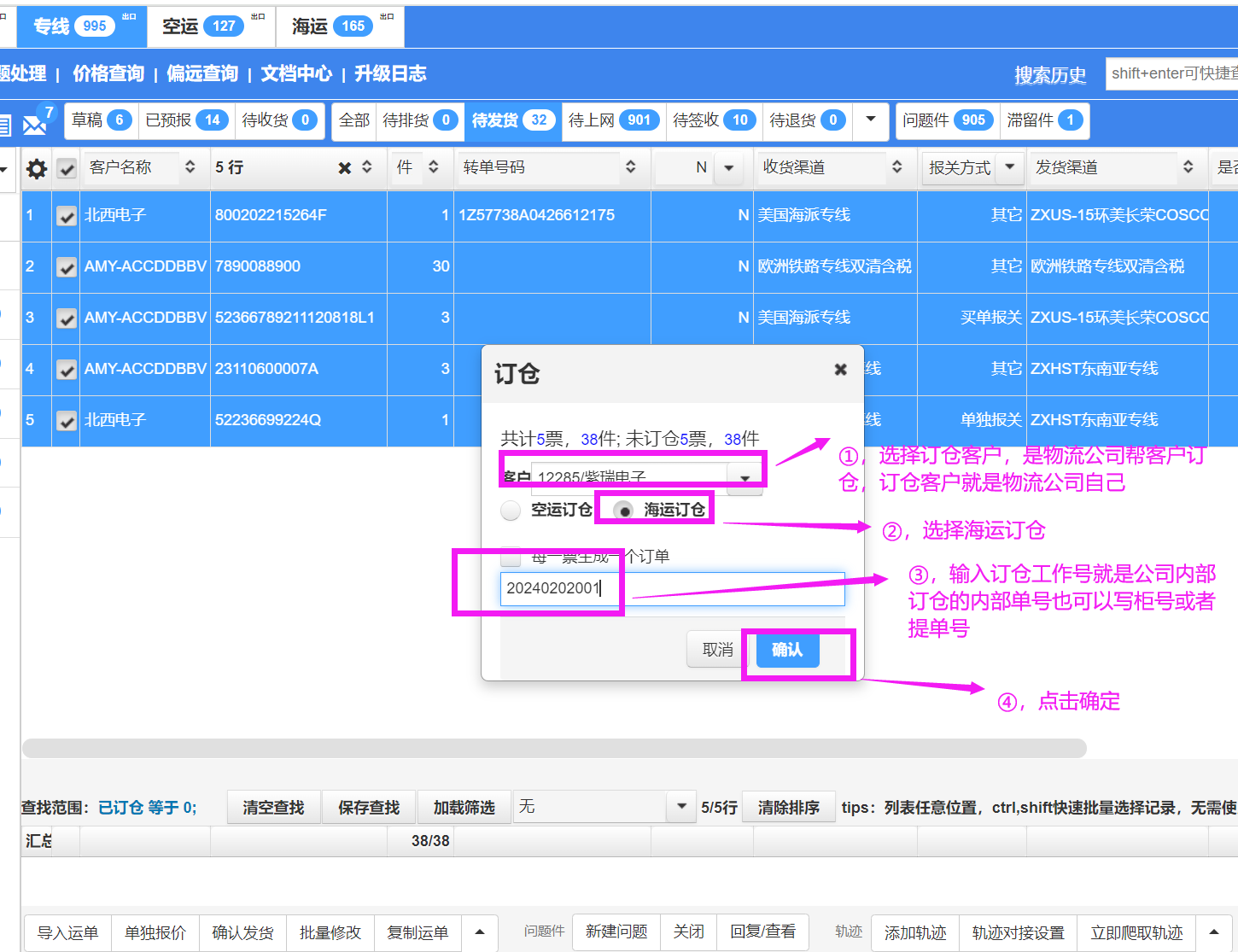
Task: Close the 订仓 dialog with X icon
Action: coord(840,370)
